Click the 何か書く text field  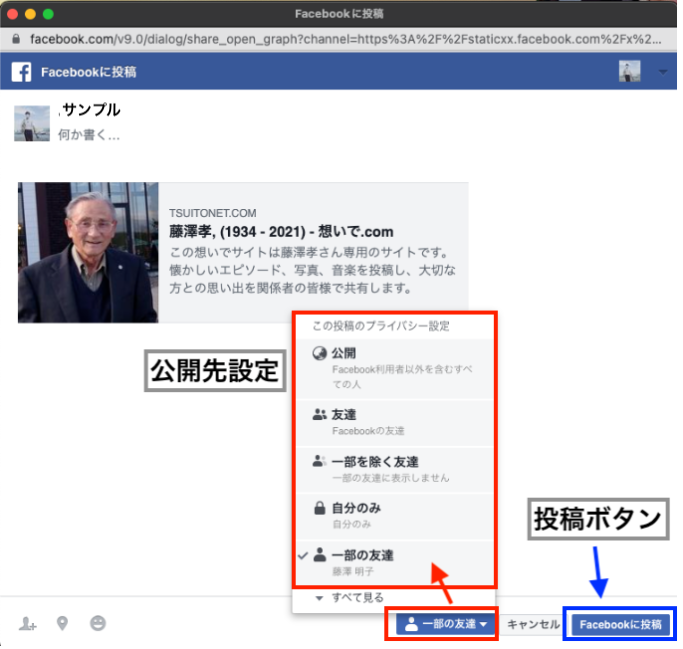(x=89, y=135)
